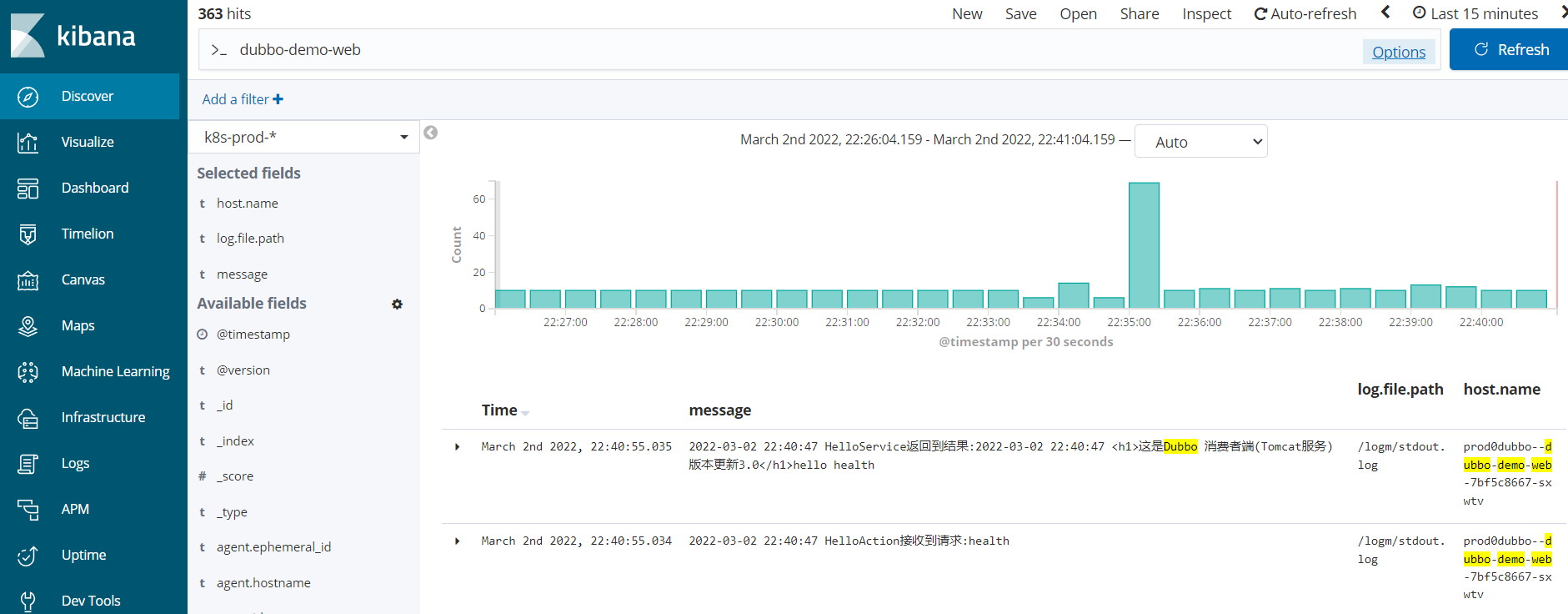Open the k8s-prod-* index pattern dropdown

click(304, 137)
